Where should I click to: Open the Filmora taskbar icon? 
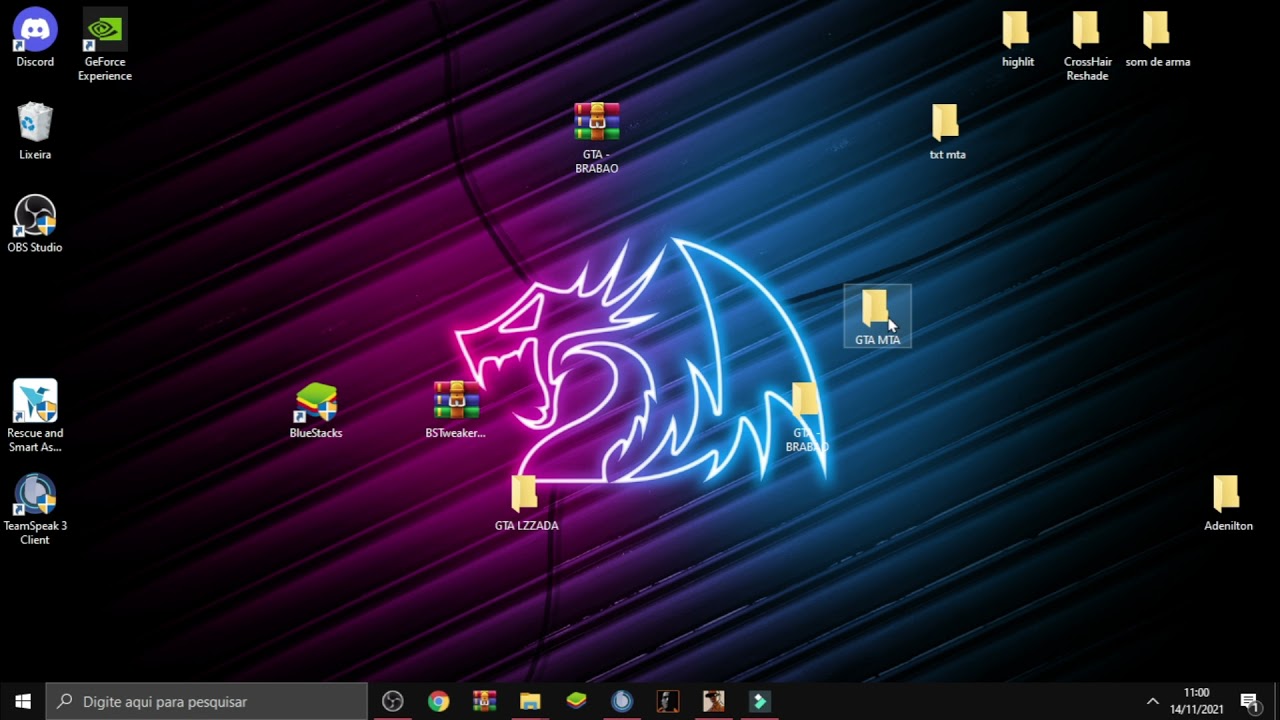click(760, 701)
